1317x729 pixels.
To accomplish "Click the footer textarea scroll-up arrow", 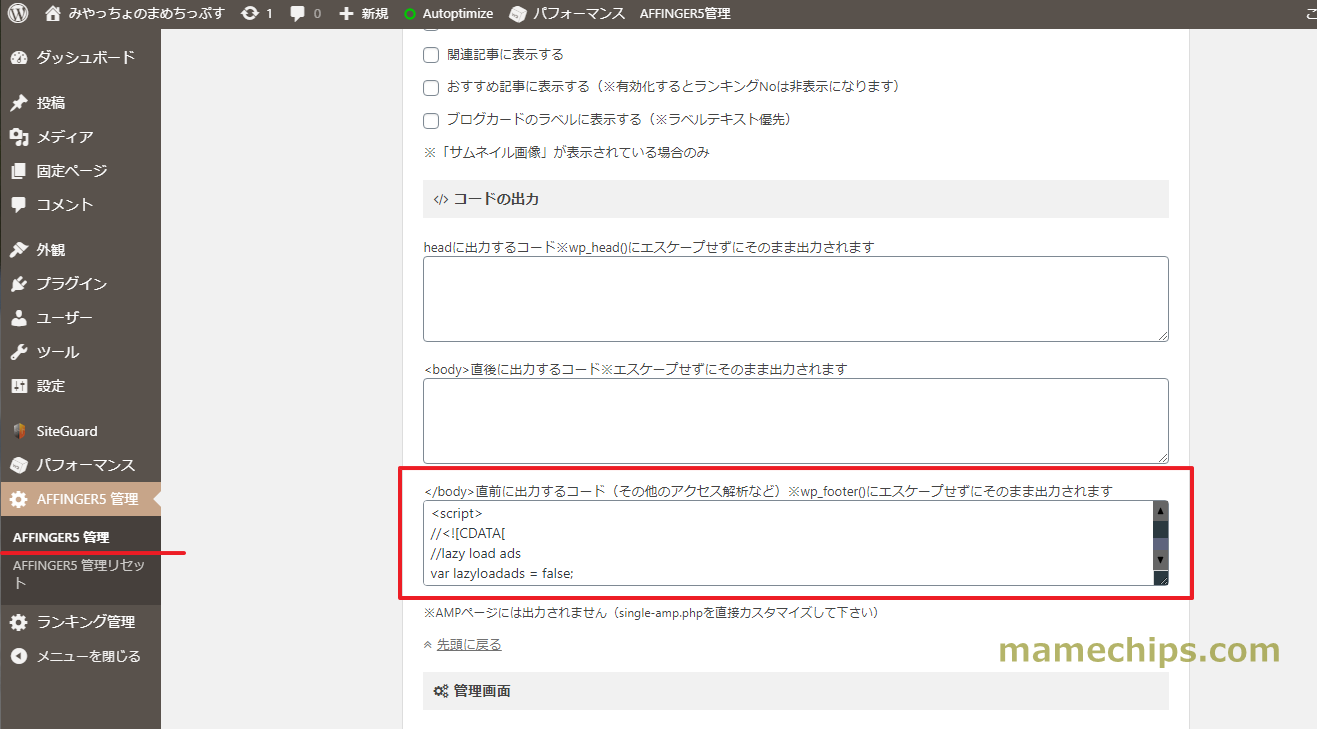I will tap(1160, 510).
